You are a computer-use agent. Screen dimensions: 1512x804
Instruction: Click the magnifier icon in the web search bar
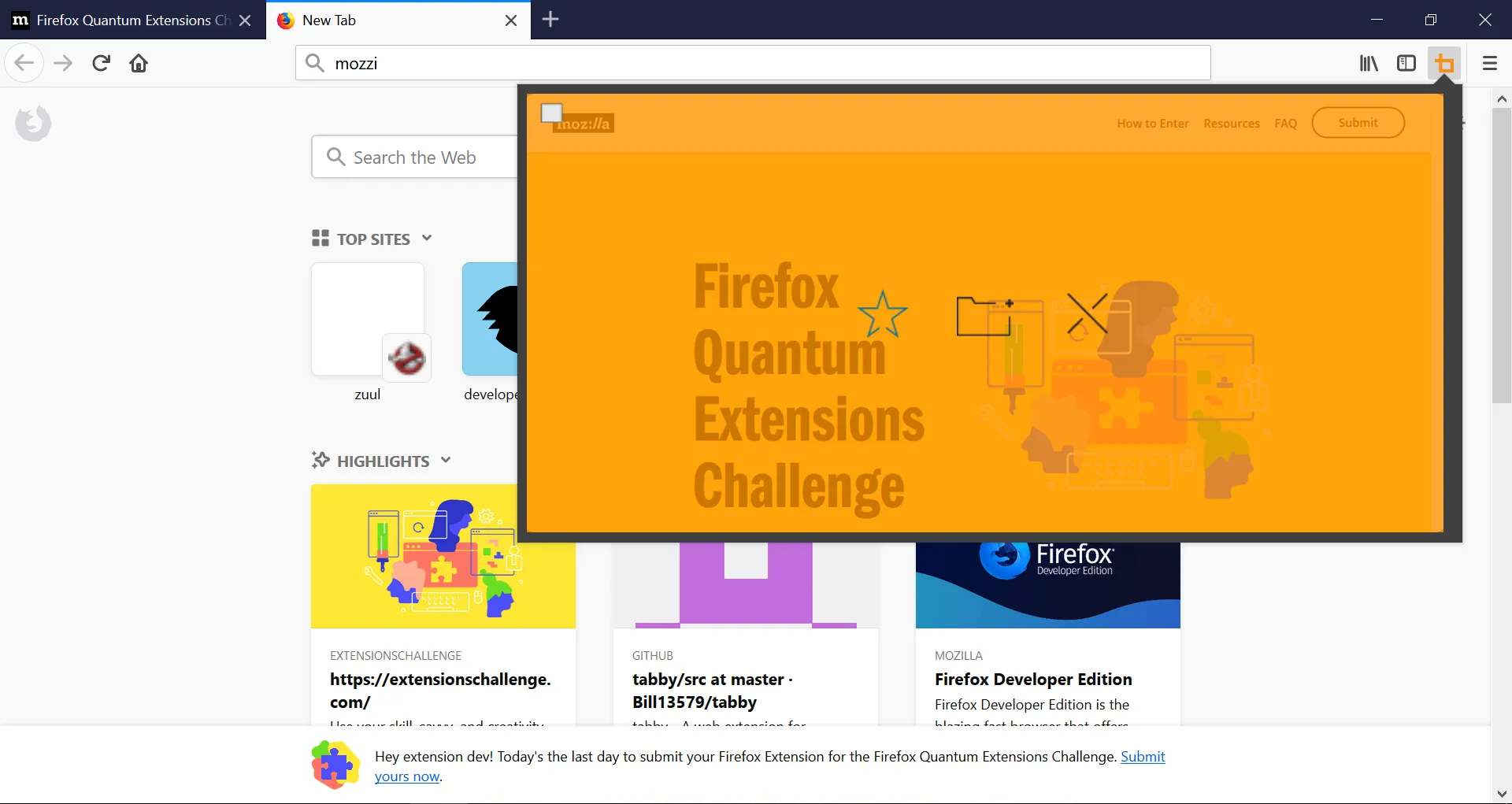[x=336, y=157]
